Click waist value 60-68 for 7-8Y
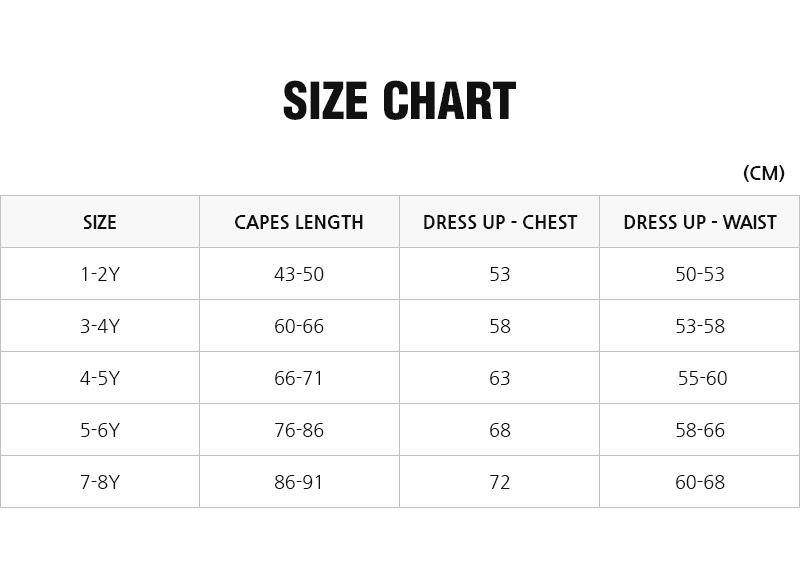Image resolution: width=800 pixels, height=587 pixels. click(x=700, y=482)
